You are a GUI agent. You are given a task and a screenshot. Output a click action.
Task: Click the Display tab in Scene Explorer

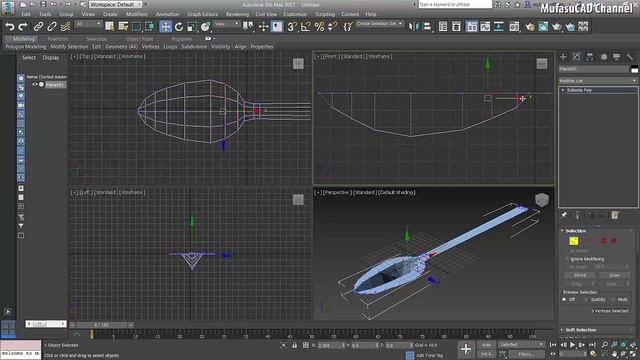pyautogui.click(x=51, y=58)
